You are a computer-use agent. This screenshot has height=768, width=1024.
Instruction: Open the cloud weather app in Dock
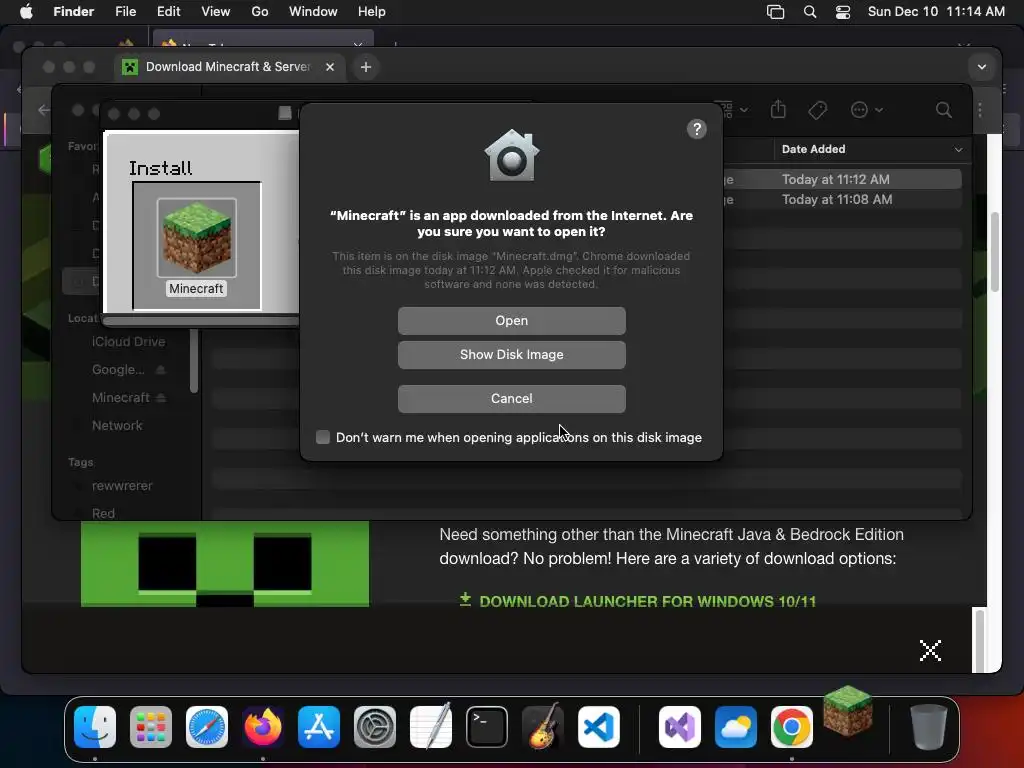736,727
